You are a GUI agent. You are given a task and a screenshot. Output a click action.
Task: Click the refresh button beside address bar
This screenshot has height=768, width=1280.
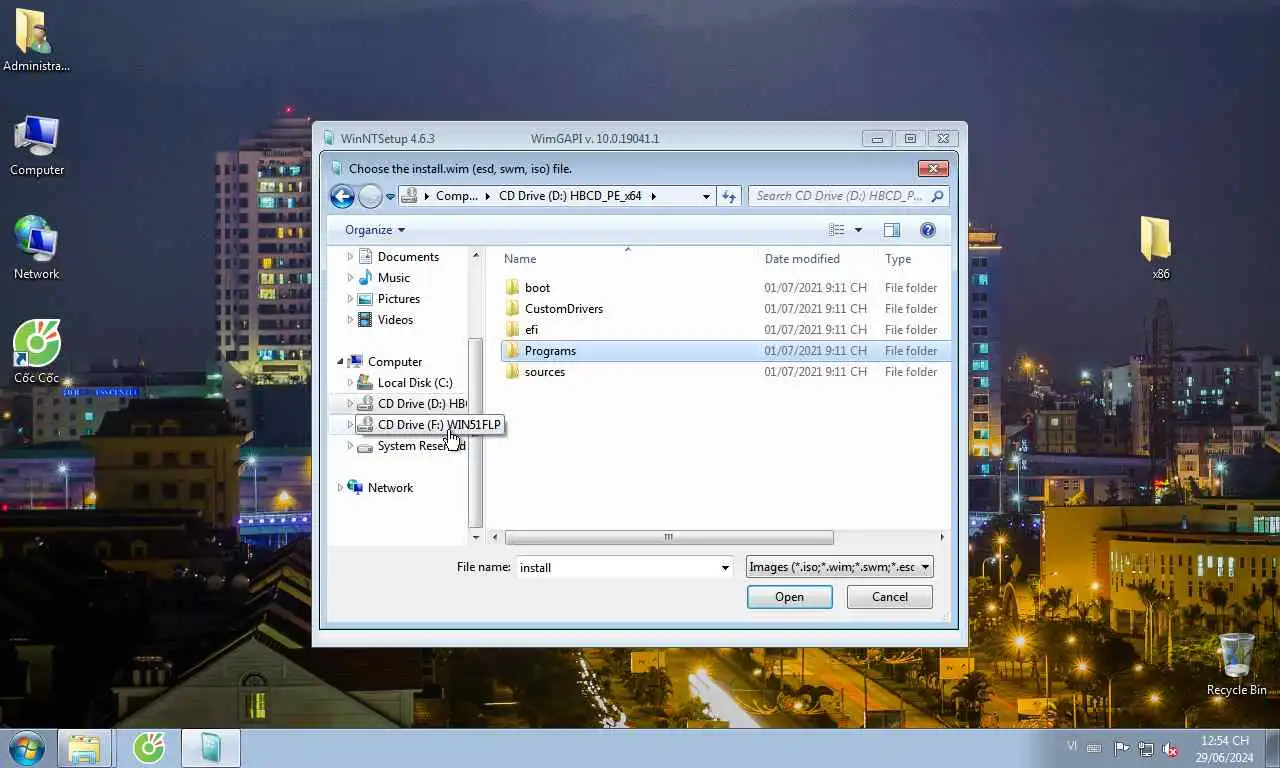coord(729,196)
